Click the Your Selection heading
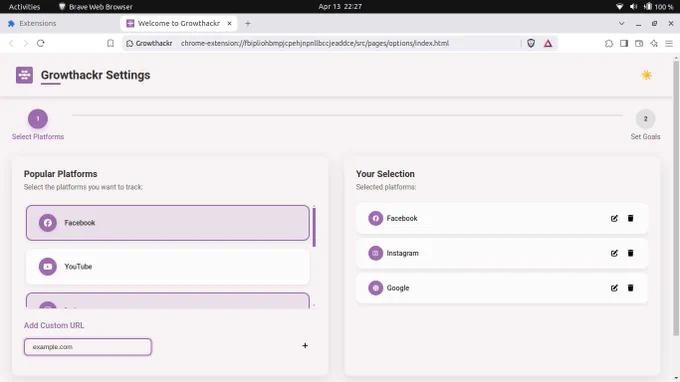 pos(385,174)
